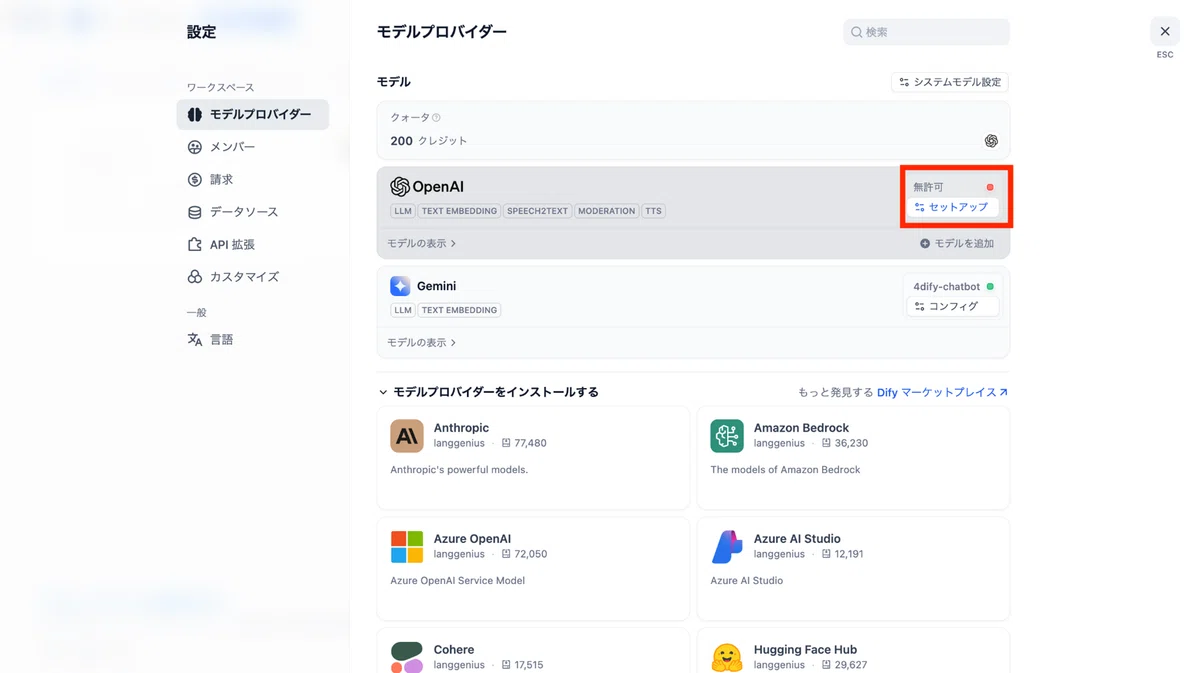Click the Amazon Bedrock provider icon
The height and width of the screenshot is (673, 1200).
pyautogui.click(x=727, y=436)
